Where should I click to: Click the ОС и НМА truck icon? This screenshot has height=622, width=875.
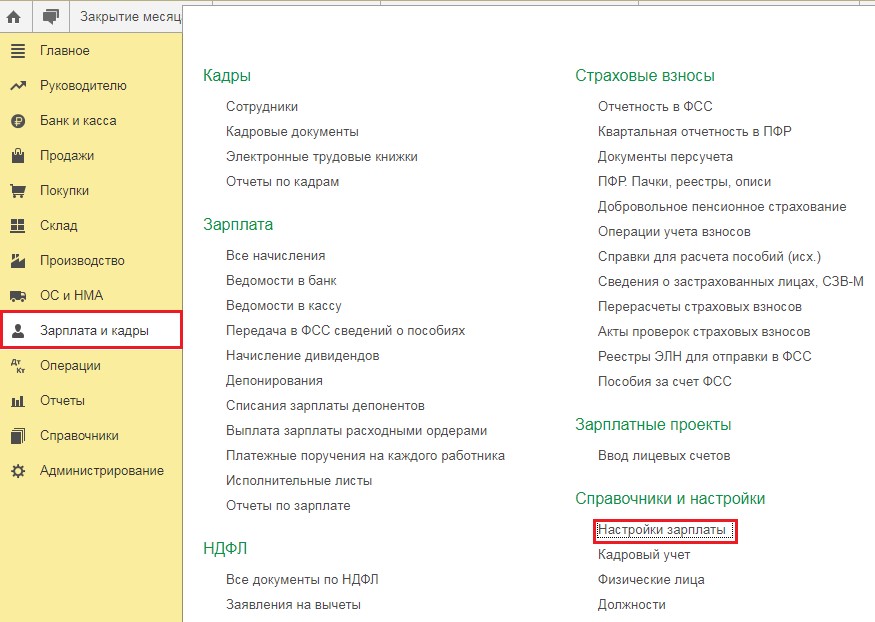pyautogui.click(x=18, y=296)
